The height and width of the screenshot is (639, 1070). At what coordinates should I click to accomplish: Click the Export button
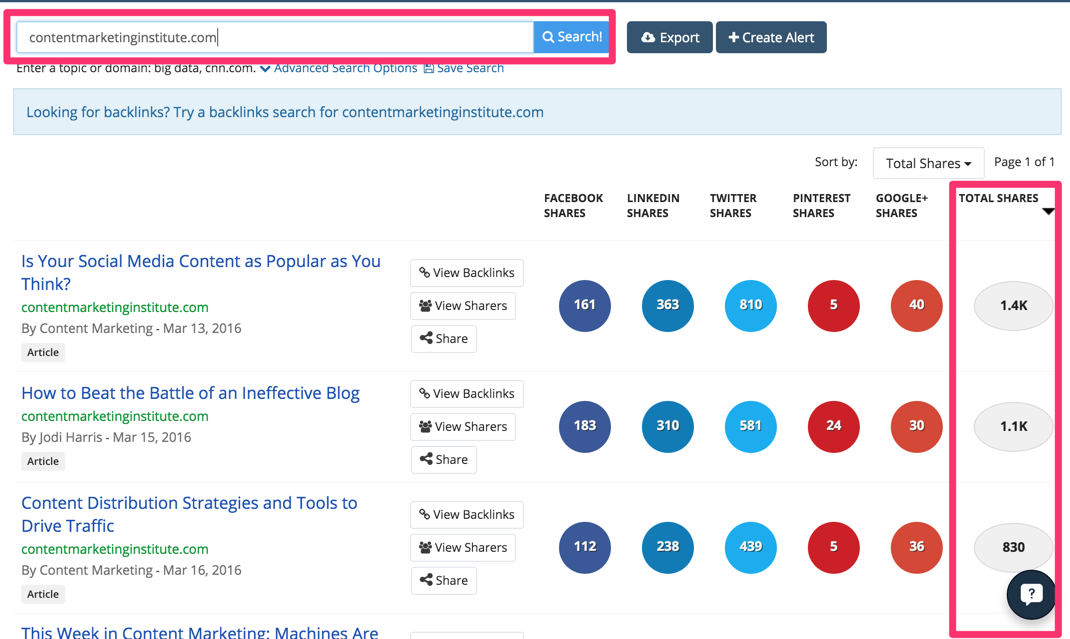(669, 37)
